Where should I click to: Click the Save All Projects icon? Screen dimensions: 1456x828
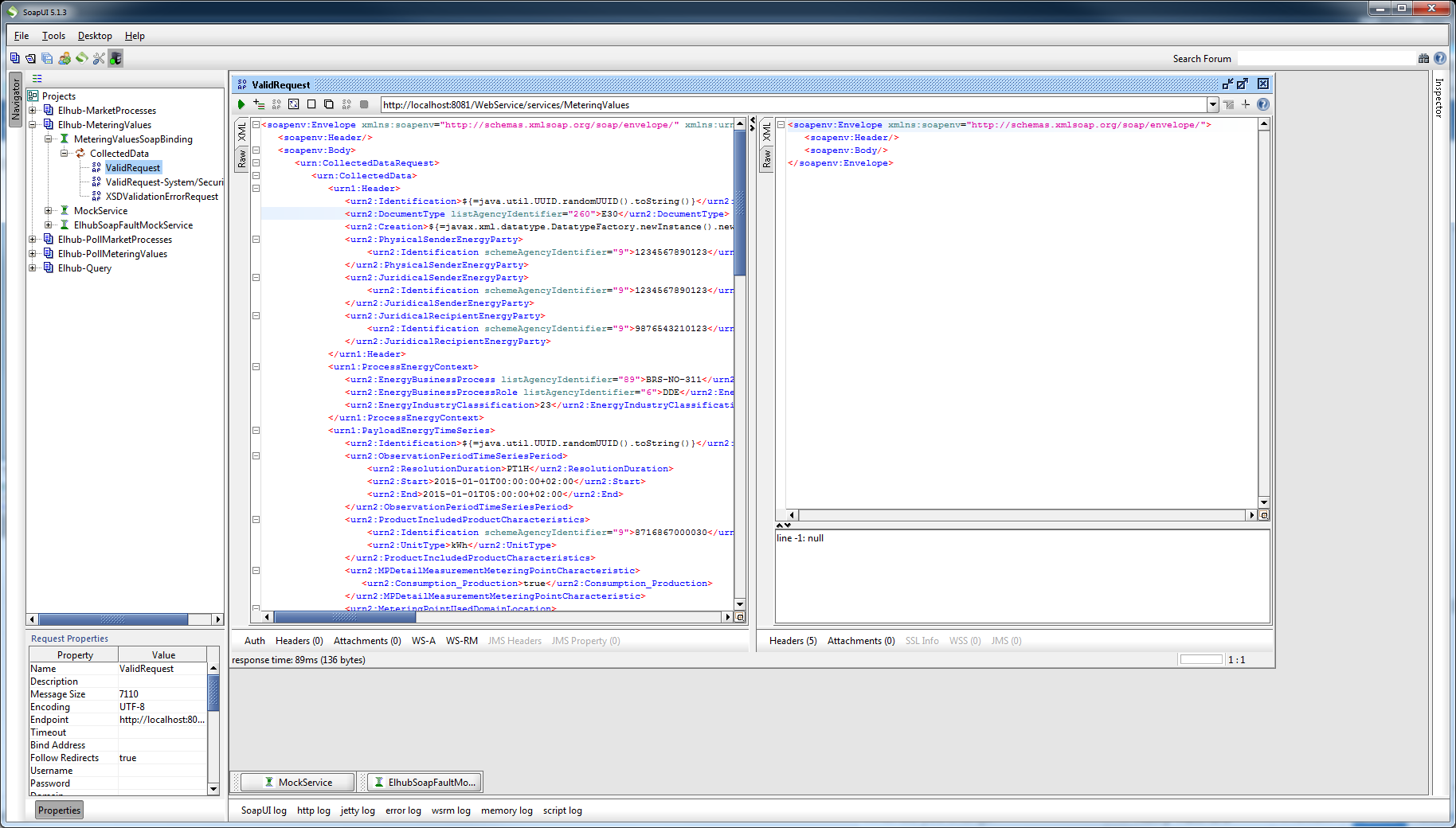[x=47, y=58]
